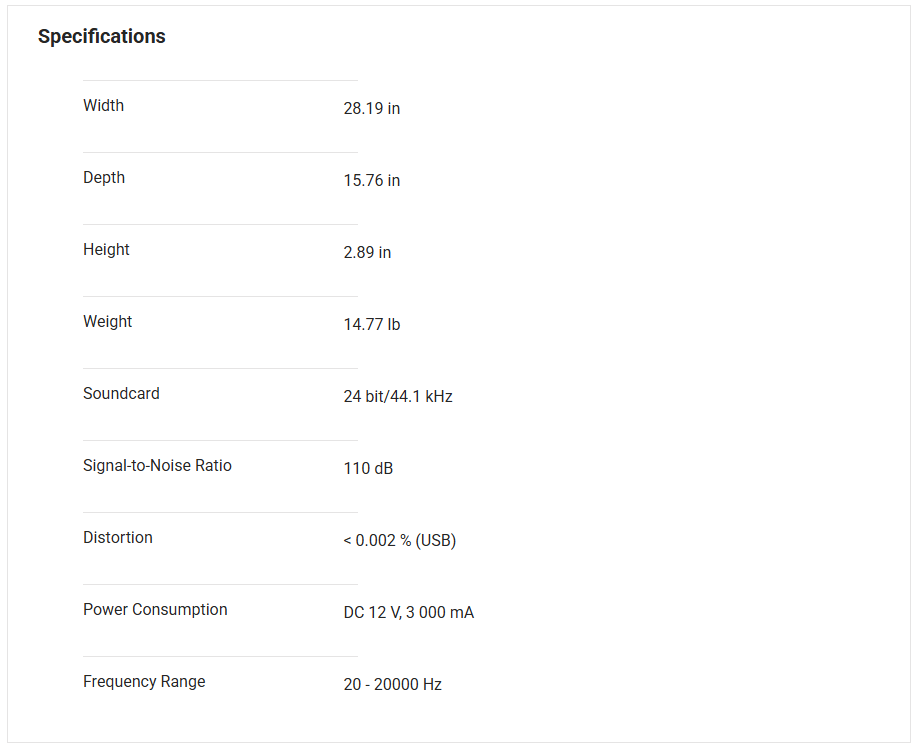The image size is (918, 748).
Task: Select the 20 - 20000 Hz value
Action: [x=393, y=685]
